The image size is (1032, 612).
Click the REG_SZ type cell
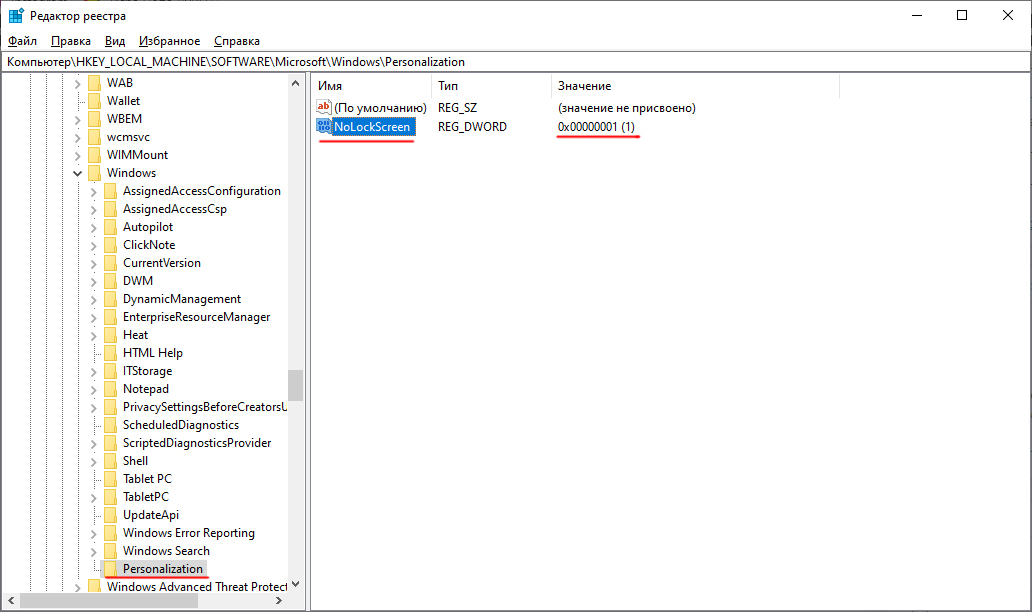point(457,108)
